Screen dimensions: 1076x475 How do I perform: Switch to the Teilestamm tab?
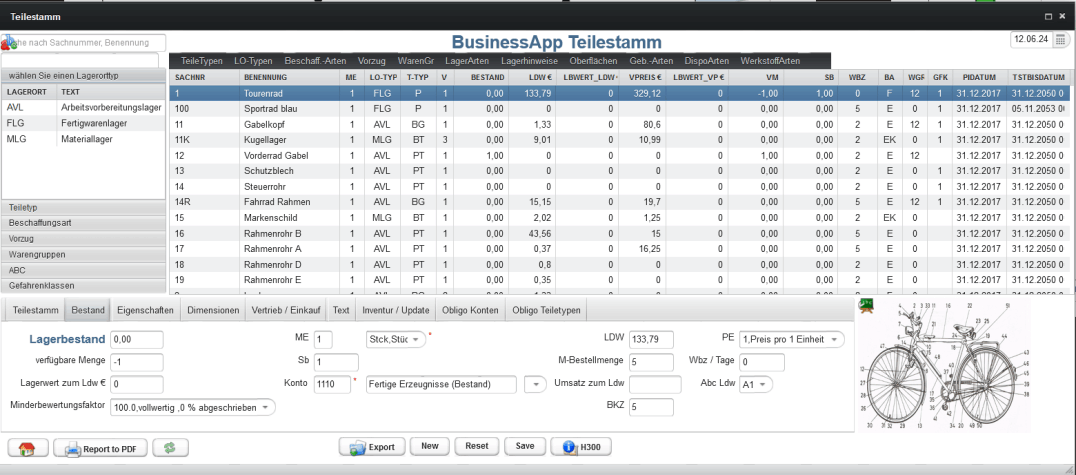[x=36, y=310]
